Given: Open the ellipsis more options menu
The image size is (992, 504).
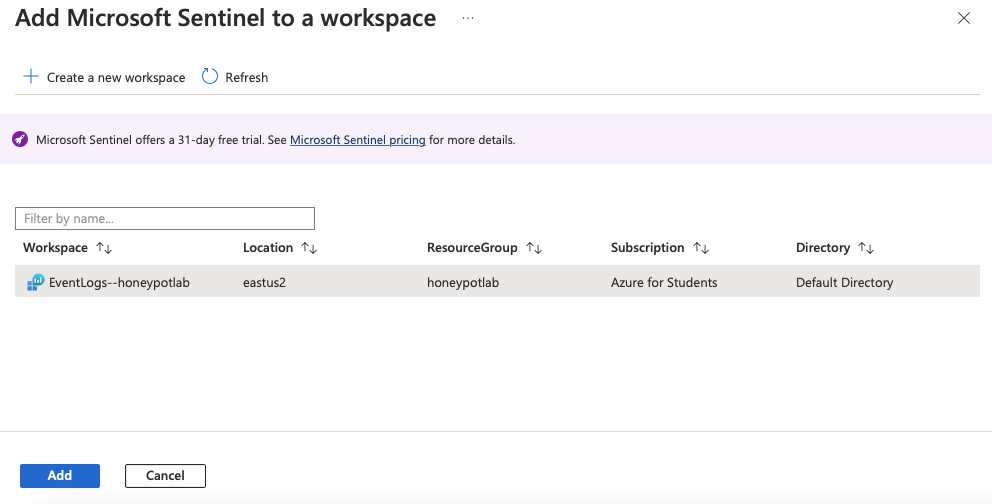Looking at the screenshot, I should [x=468, y=18].
